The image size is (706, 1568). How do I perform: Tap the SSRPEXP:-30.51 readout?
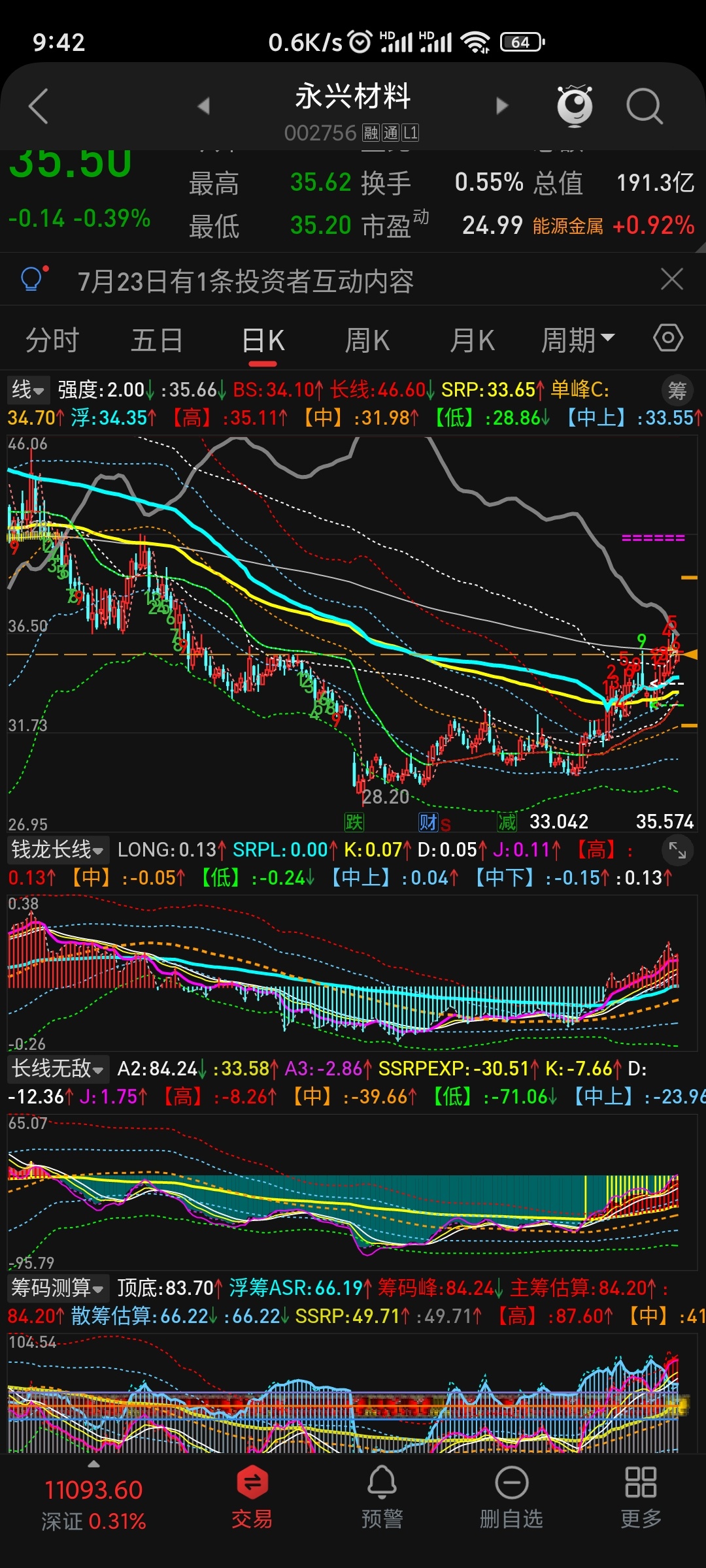459,1068
